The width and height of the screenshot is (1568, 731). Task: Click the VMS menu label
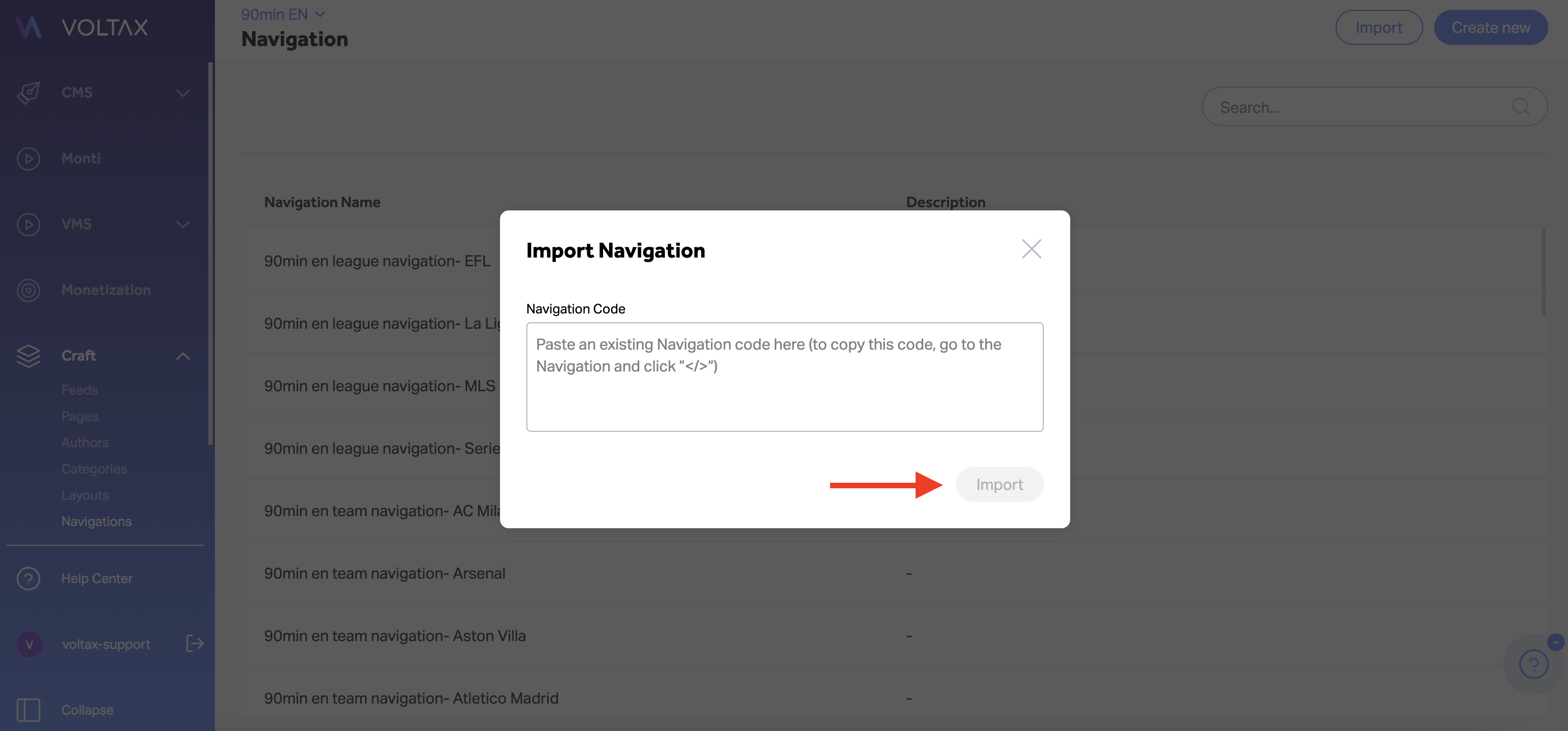pyautogui.click(x=76, y=225)
